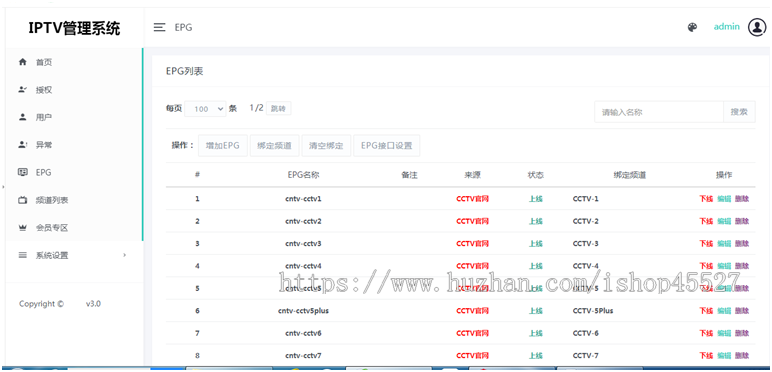Click the 上线 status in cntv-cctv3 row
This screenshot has height=372, width=772.
pyautogui.click(x=536, y=244)
